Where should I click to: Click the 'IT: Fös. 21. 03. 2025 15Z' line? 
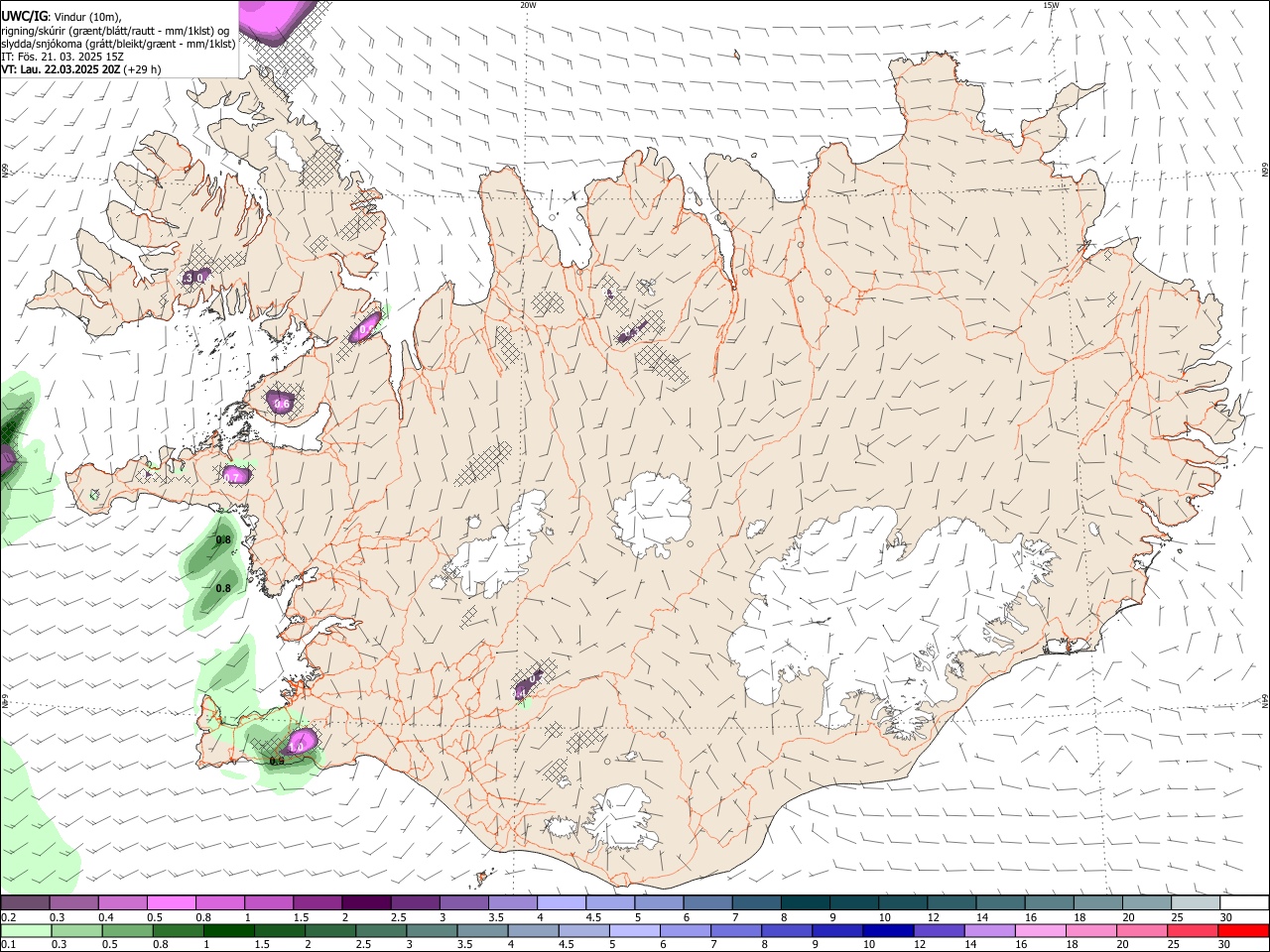(x=62, y=57)
